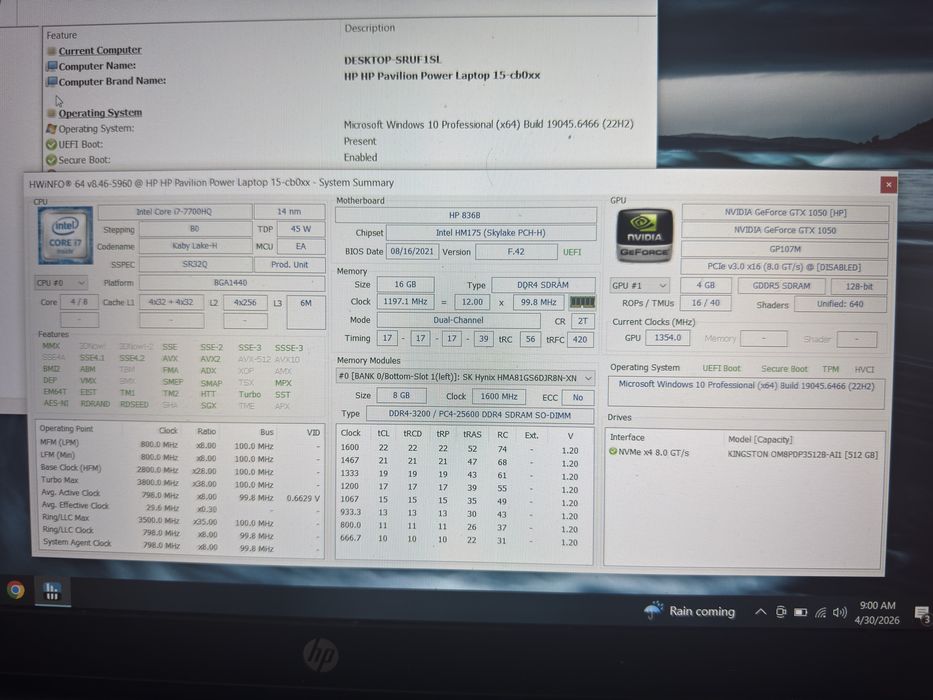Image resolution: width=933 pixels, height=700 pixels.
Task: Click the green UEFI label
Action: click(572, 252)
